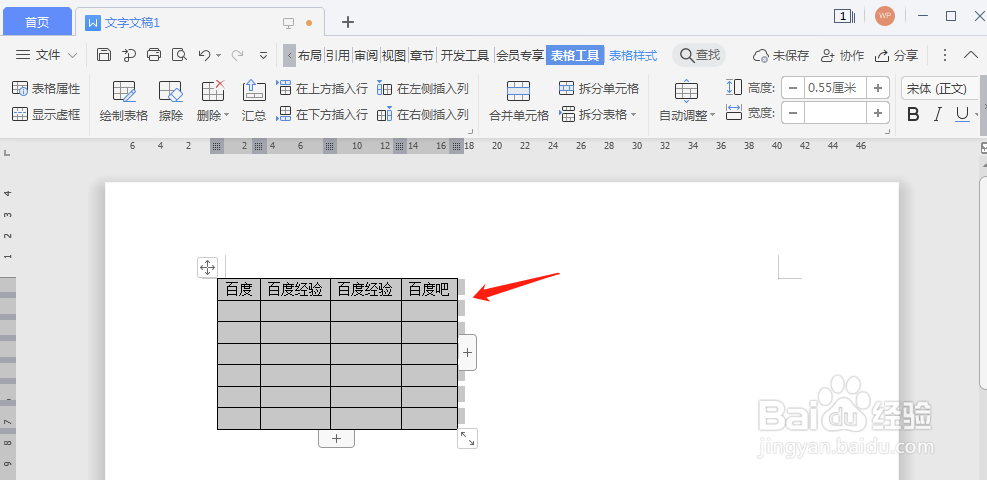The image size is (987, 480).
Task: Open 自动调整 auto-fit dropdown
Action: coord(687,101)
